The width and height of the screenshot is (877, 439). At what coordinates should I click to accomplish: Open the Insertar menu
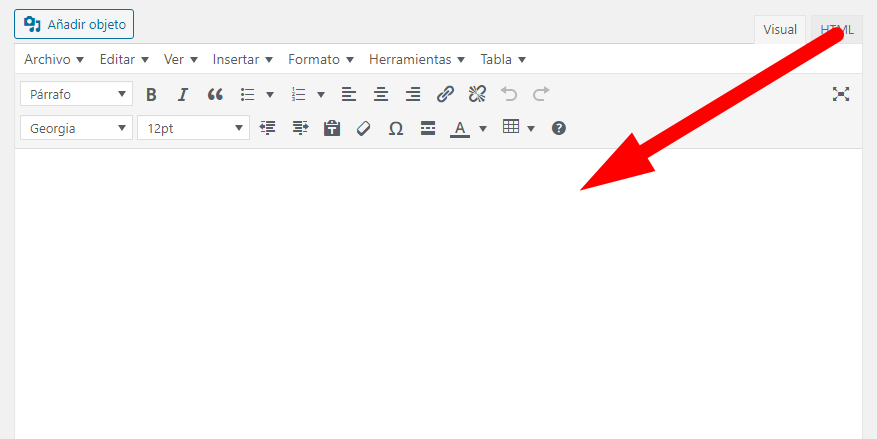click(x=242, y=59)
